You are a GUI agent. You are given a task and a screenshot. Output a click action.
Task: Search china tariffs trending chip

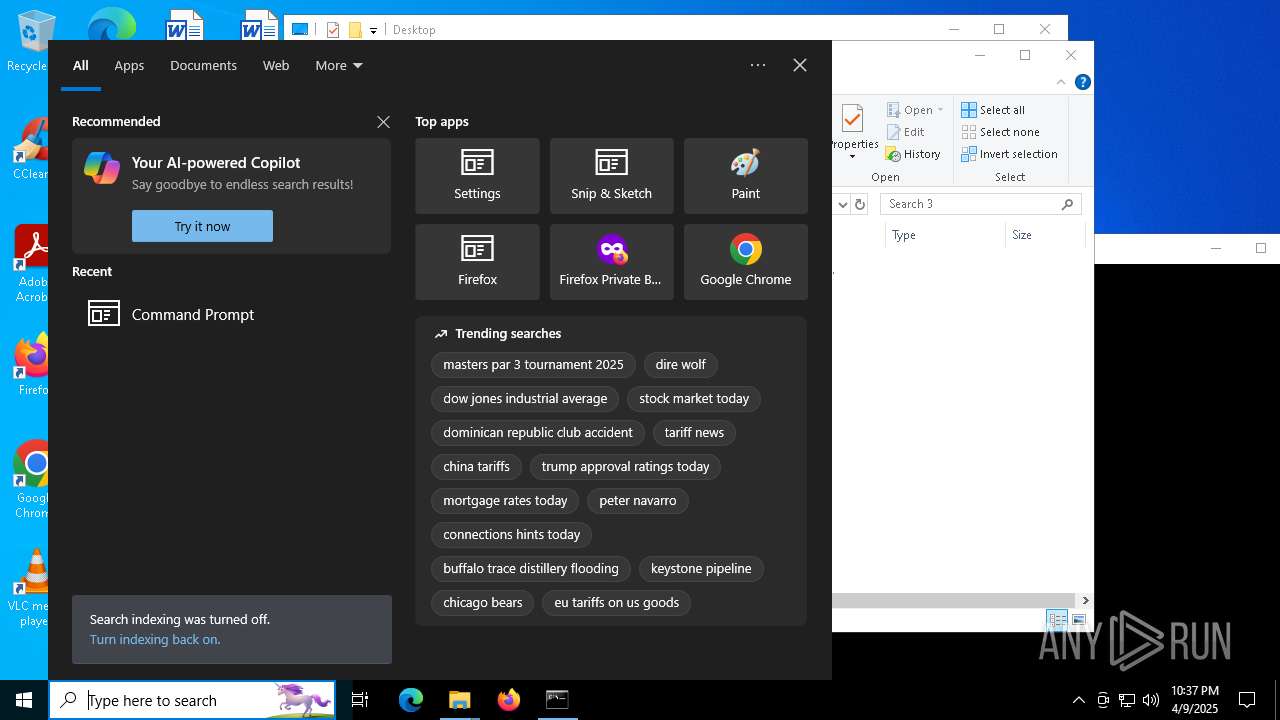476,467
